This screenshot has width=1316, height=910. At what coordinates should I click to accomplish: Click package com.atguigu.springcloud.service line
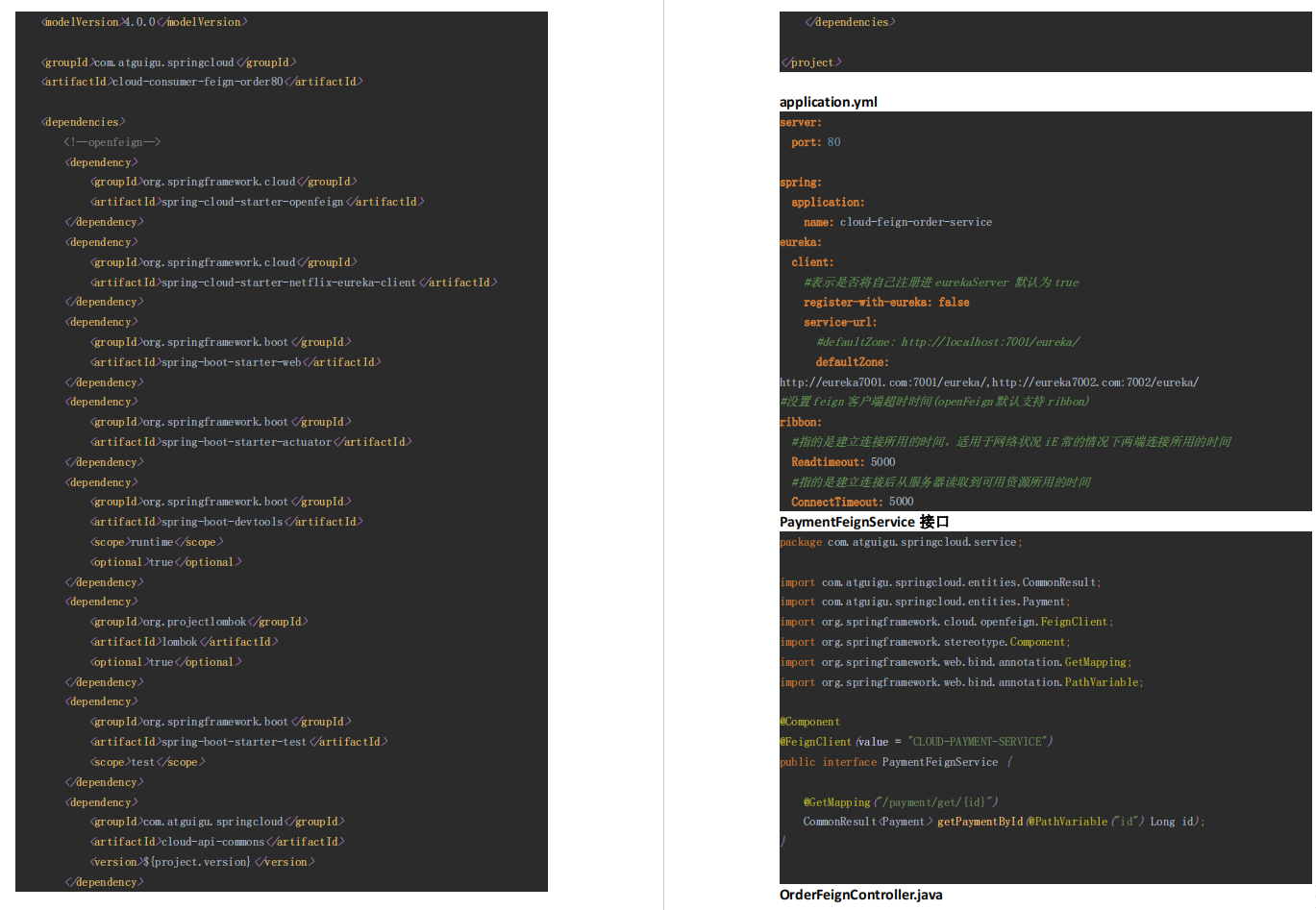pyautogui.click(x=901, y=542)
